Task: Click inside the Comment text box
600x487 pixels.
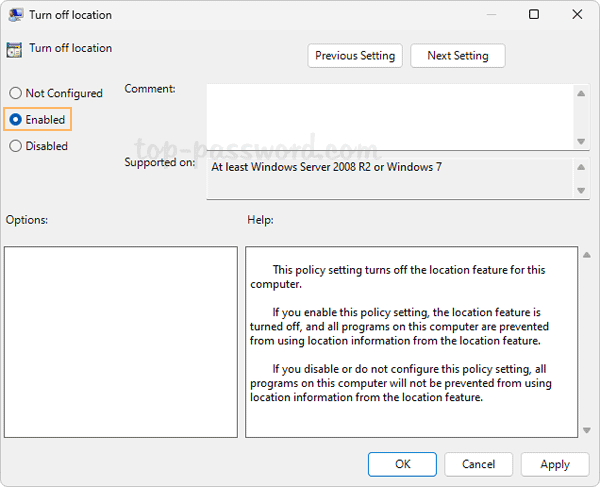Action: tap(390, 114)
